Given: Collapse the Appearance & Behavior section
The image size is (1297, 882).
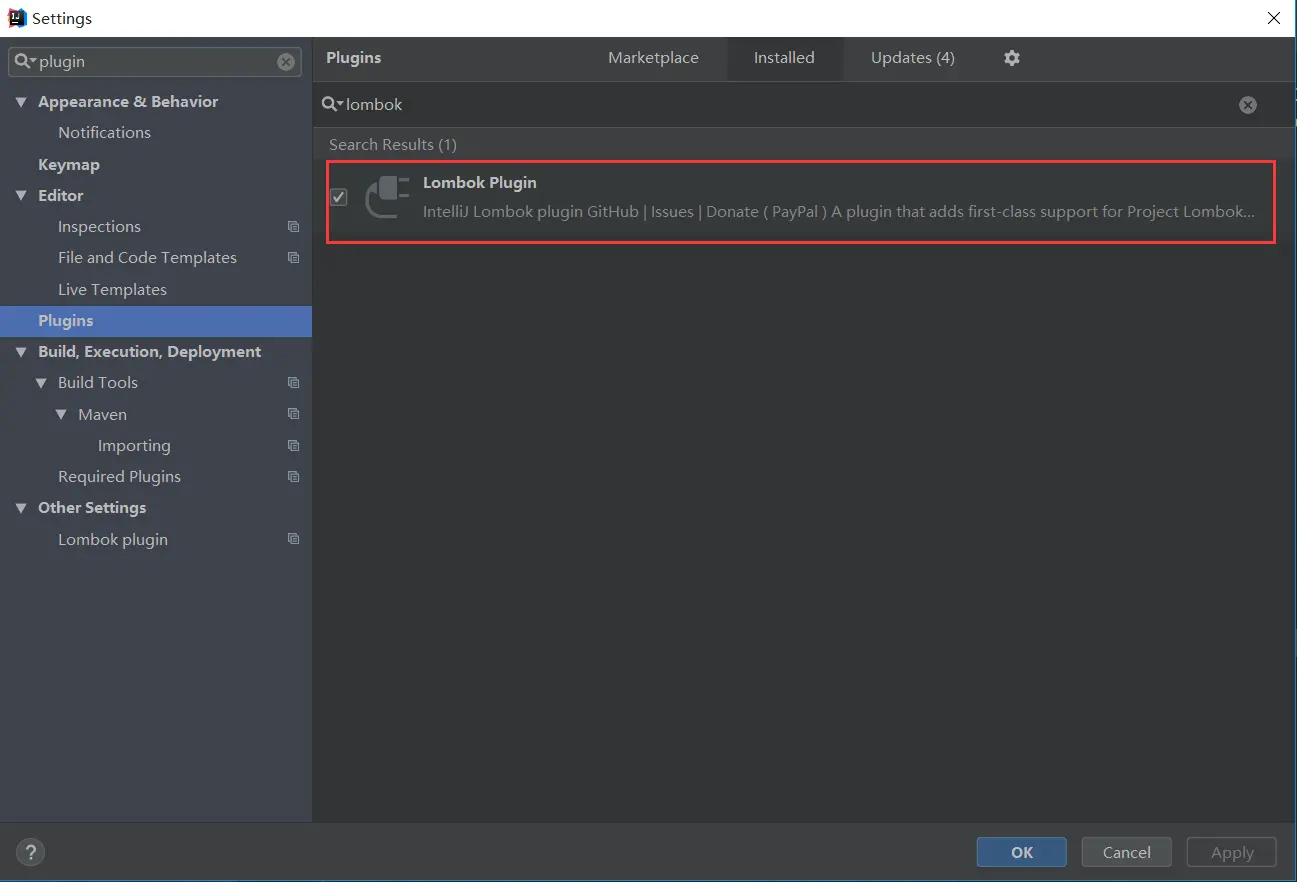Looking at the screenshot, I should click(21, 102).
